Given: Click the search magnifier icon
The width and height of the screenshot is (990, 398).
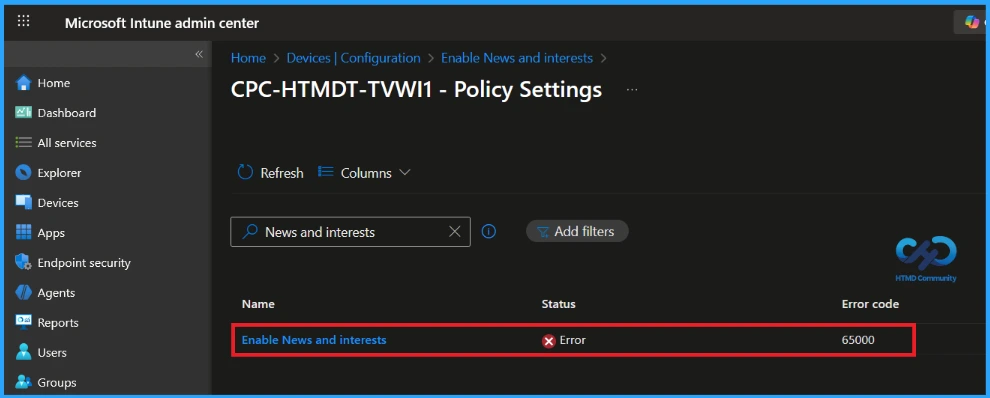Looking at the screenshot, I should [x=250, y=232].
